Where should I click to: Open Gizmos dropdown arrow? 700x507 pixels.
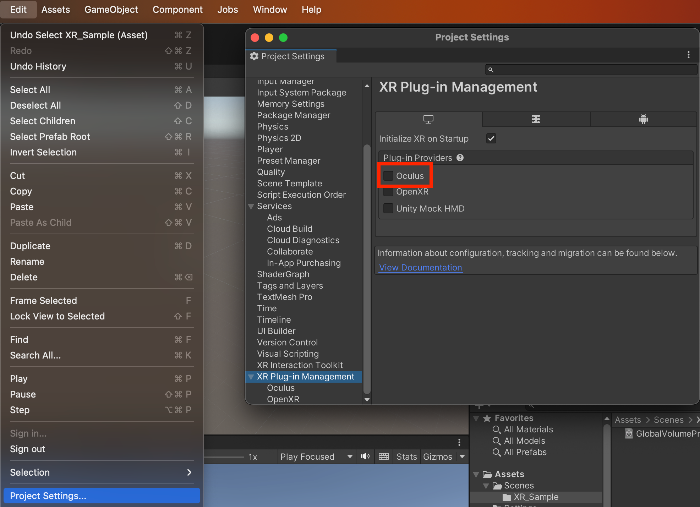point(462,457)
